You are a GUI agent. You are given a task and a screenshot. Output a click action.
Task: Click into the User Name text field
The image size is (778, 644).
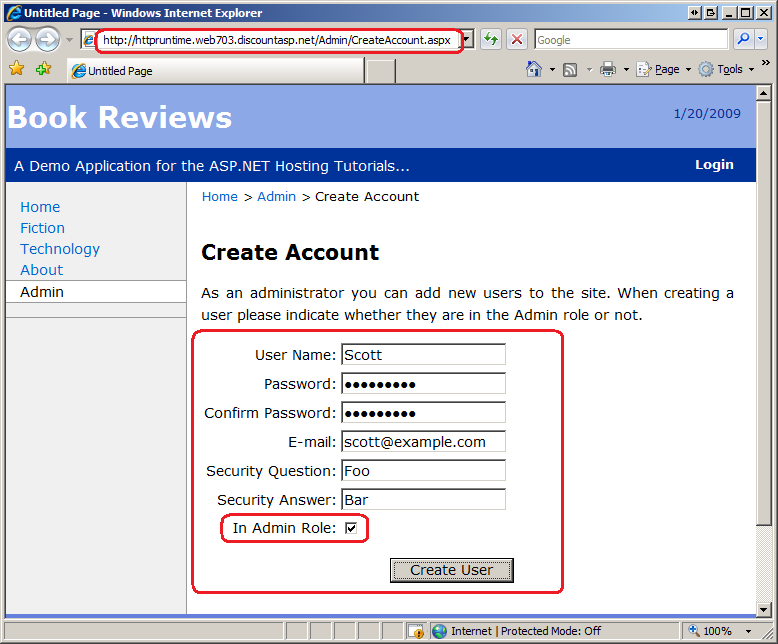[x=423, y=355]
